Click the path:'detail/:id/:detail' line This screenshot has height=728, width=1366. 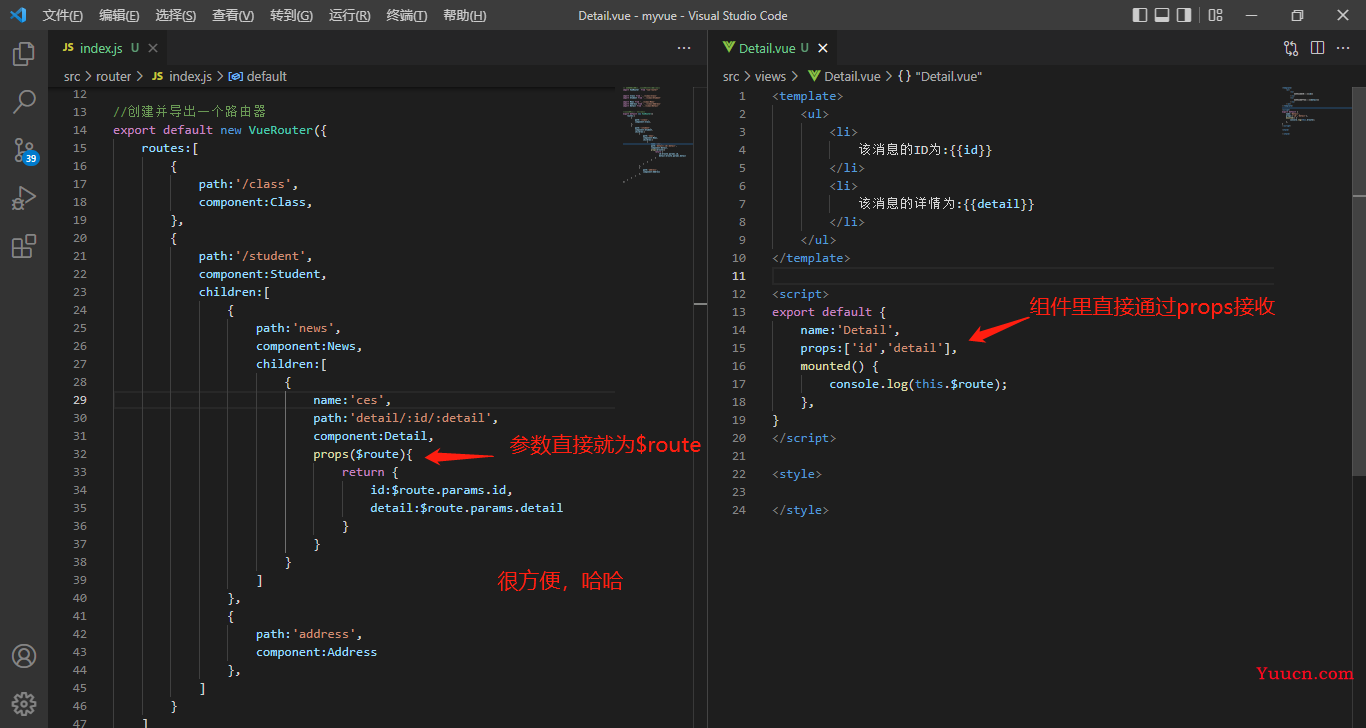point(405,418)
